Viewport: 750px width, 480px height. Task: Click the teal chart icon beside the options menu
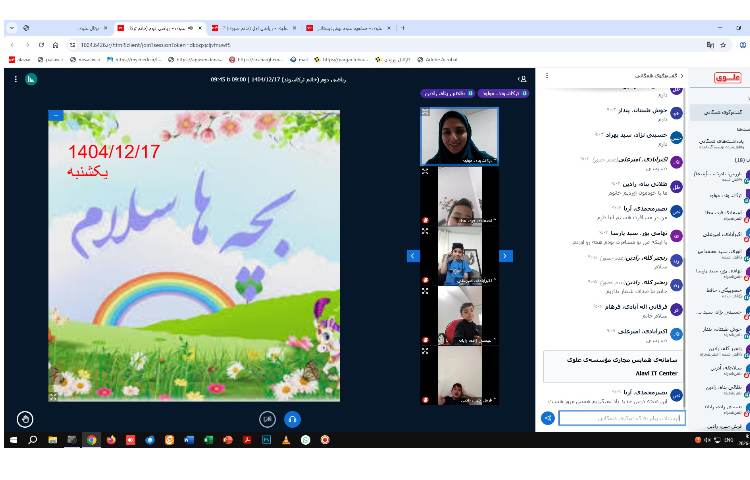click(x=31, y=79)
